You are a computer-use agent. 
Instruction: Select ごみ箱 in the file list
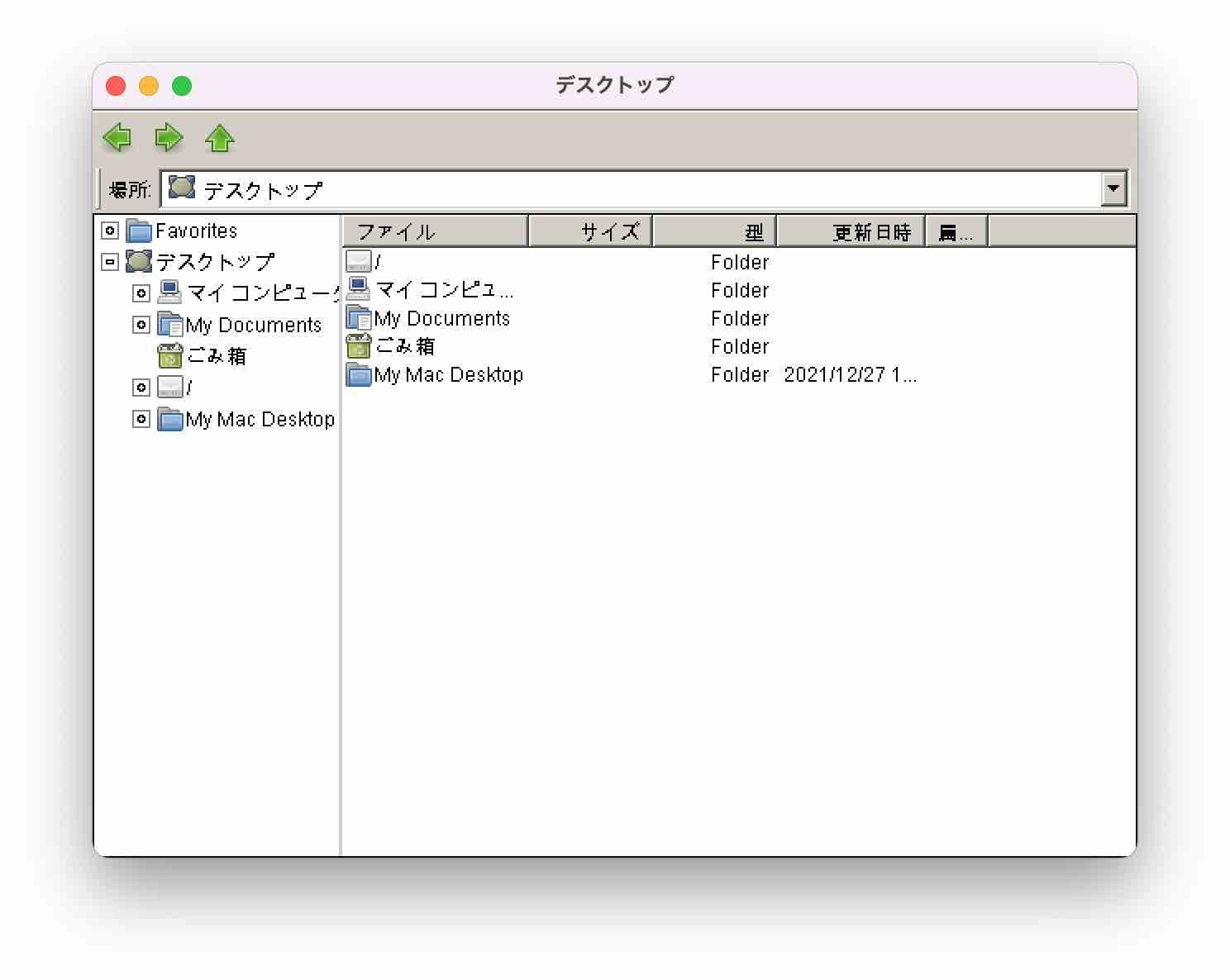pyautogui.click(x=404, y=346)
